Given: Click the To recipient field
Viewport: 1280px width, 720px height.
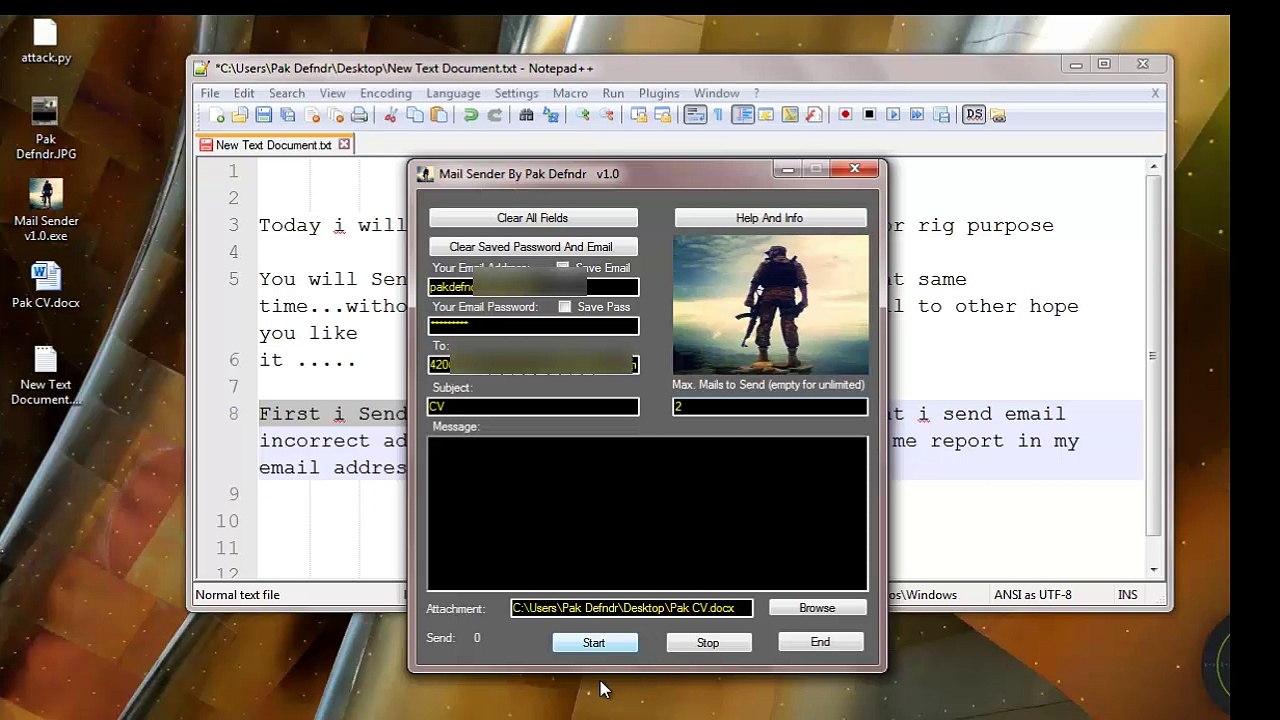Looking at the screenshot, I should (x=533, y=365).
